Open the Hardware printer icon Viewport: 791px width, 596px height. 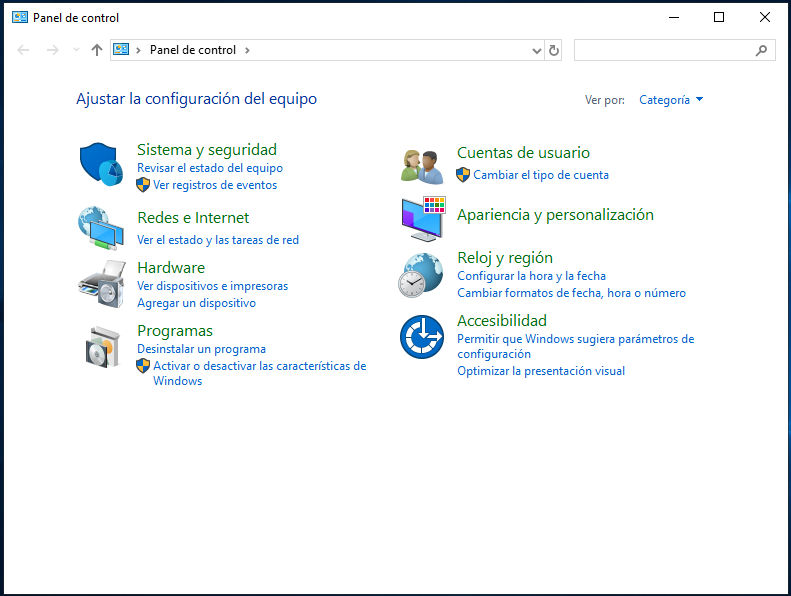coord(102,284)
